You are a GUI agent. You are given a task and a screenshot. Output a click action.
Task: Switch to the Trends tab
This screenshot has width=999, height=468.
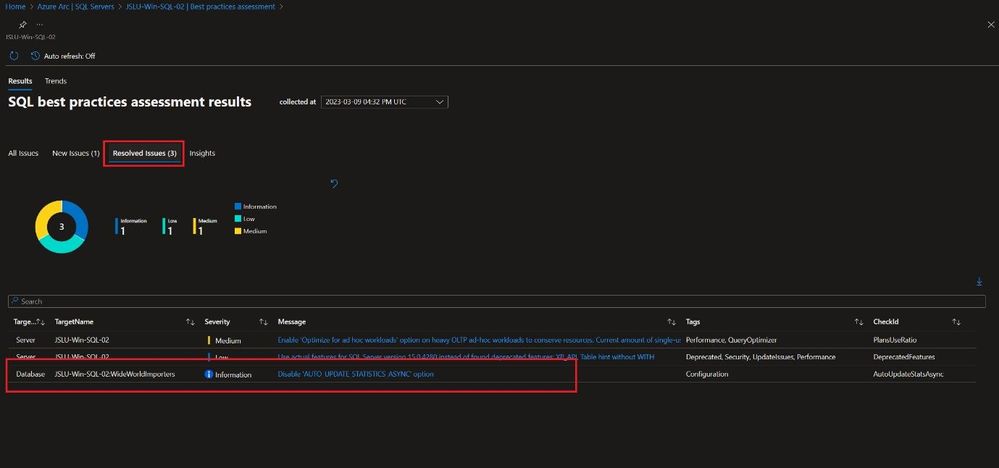pos(55,81)
